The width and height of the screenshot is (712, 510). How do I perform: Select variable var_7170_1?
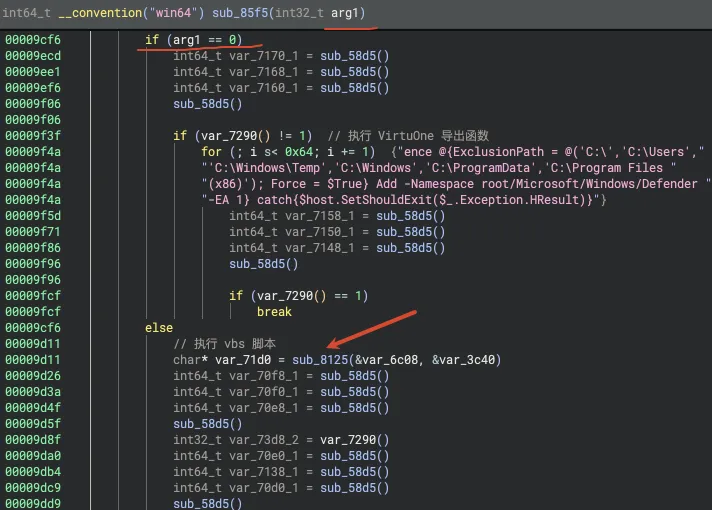point(264,56)
